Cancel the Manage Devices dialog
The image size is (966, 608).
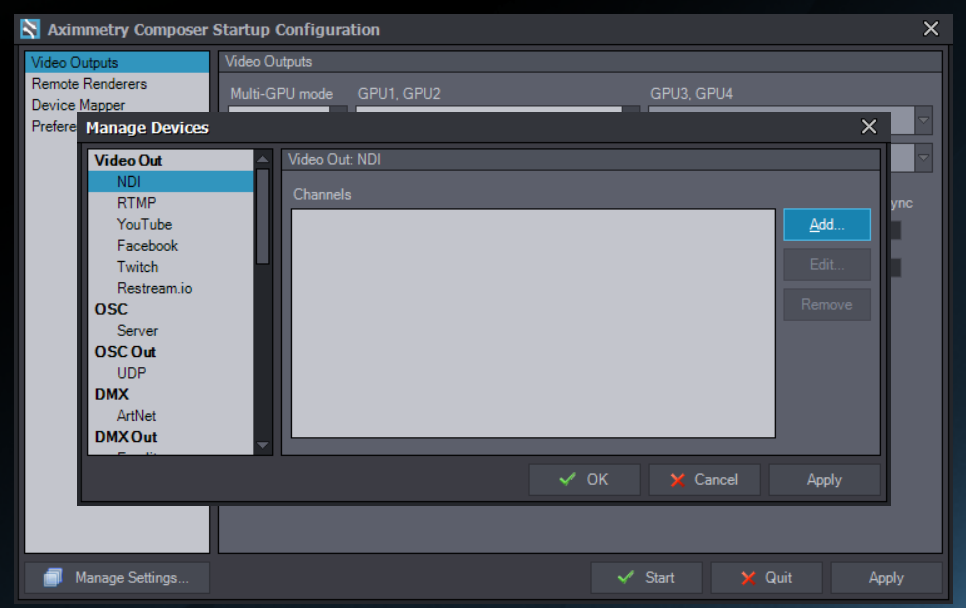coord(704,479)
